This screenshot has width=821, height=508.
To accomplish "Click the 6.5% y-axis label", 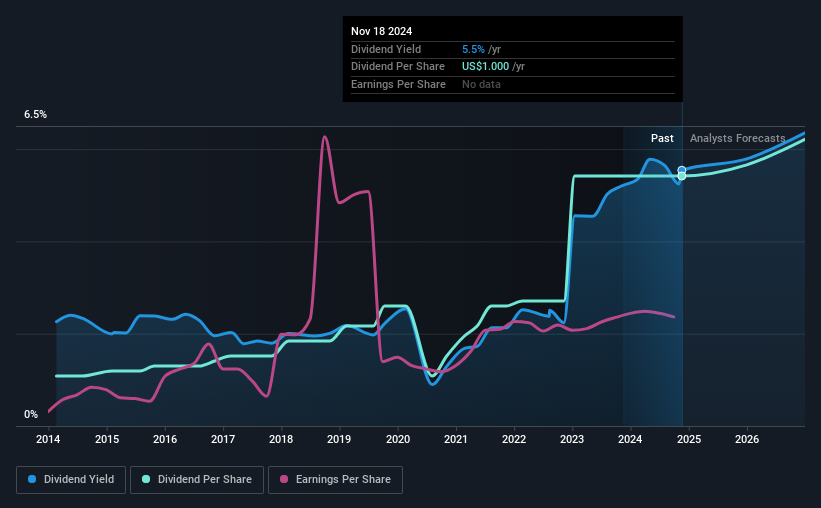I will coord(36,115).
